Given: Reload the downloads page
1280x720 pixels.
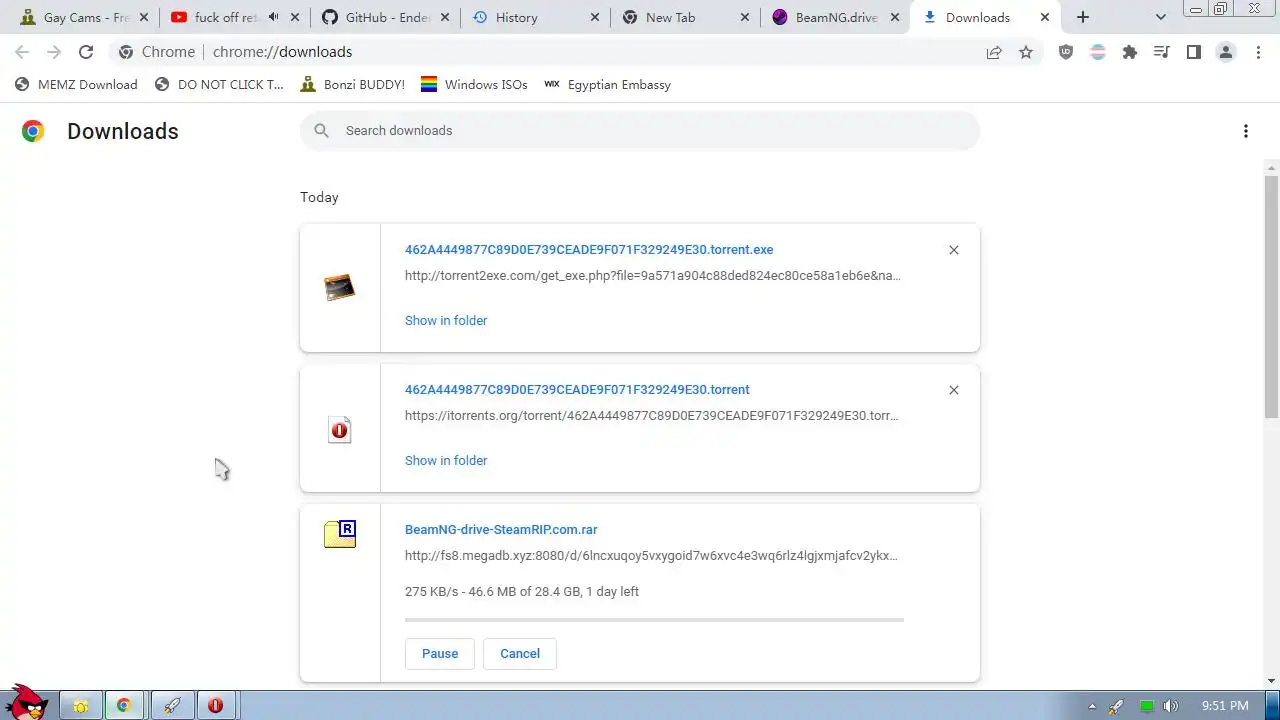Looking at the screenshot, I should (x=86, y=52).
